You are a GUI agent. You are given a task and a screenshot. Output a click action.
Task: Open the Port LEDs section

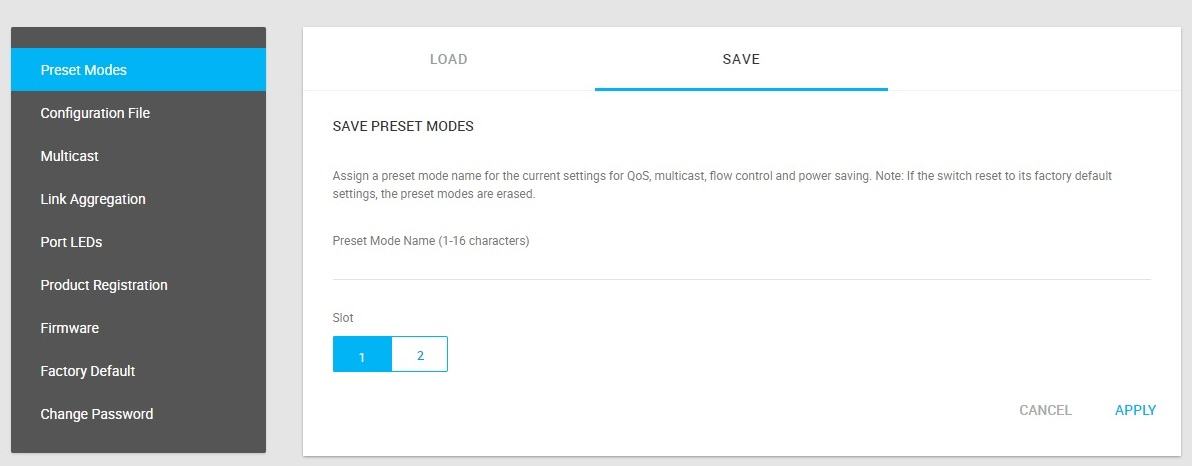click(x=71, y=242)
